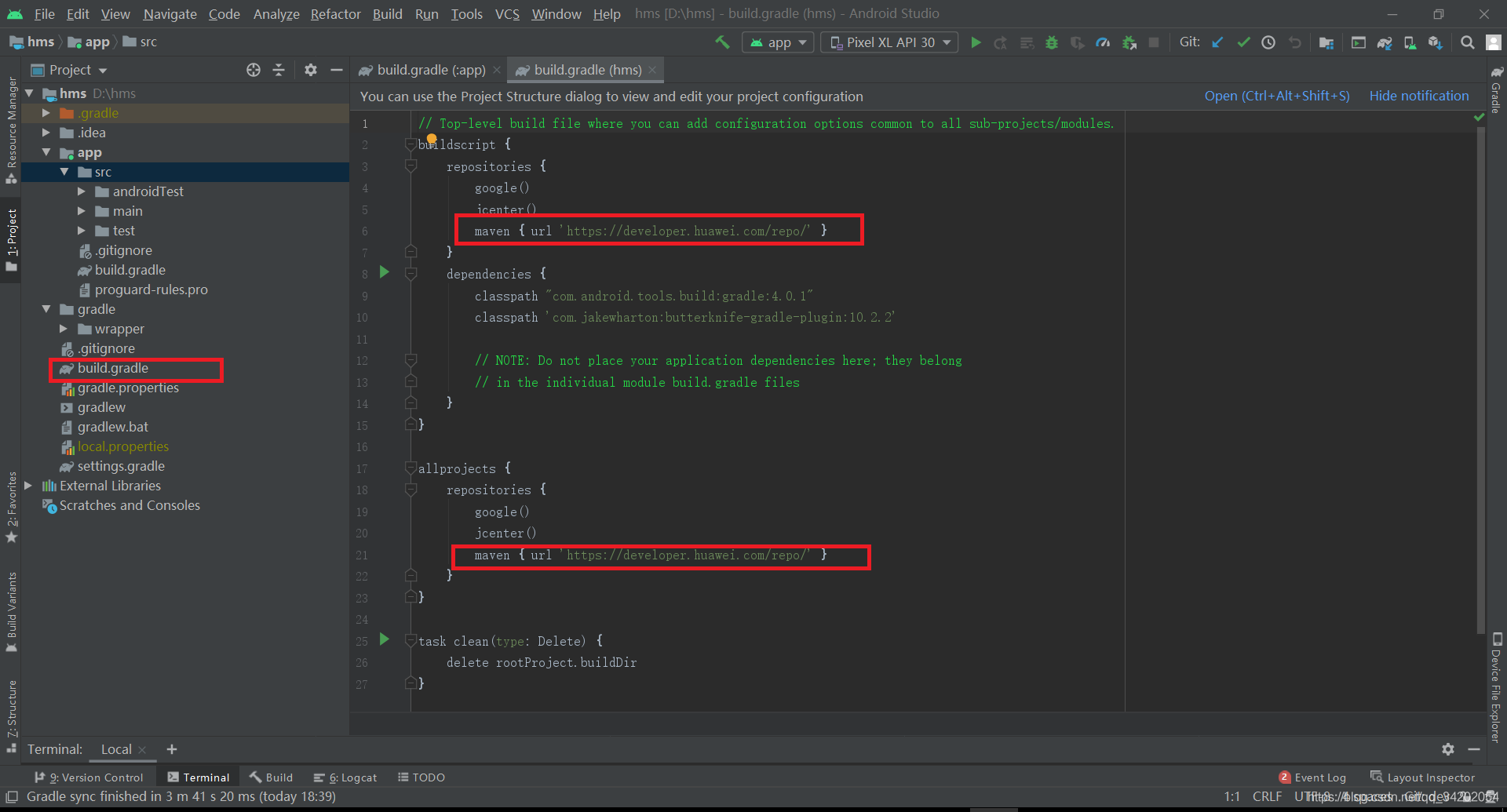Fold the allprojects code block
Viewport: 1507px width, 812px height.
pos(411,468)
